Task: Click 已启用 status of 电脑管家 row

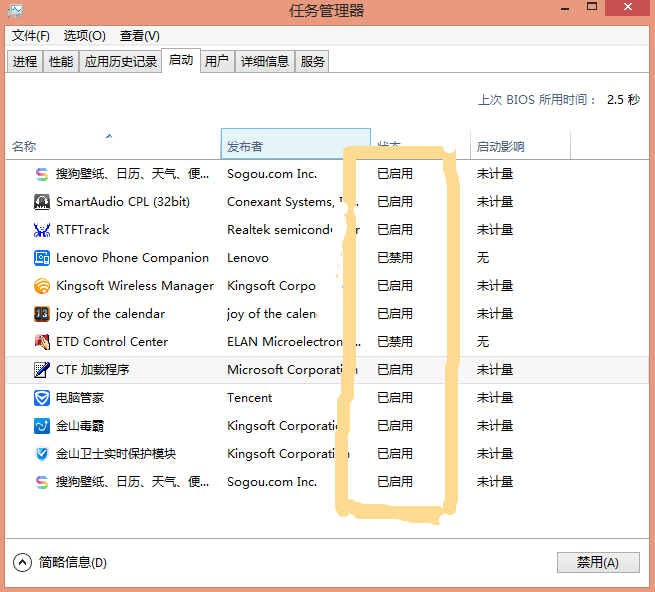Action: click(x=395, y=398)
